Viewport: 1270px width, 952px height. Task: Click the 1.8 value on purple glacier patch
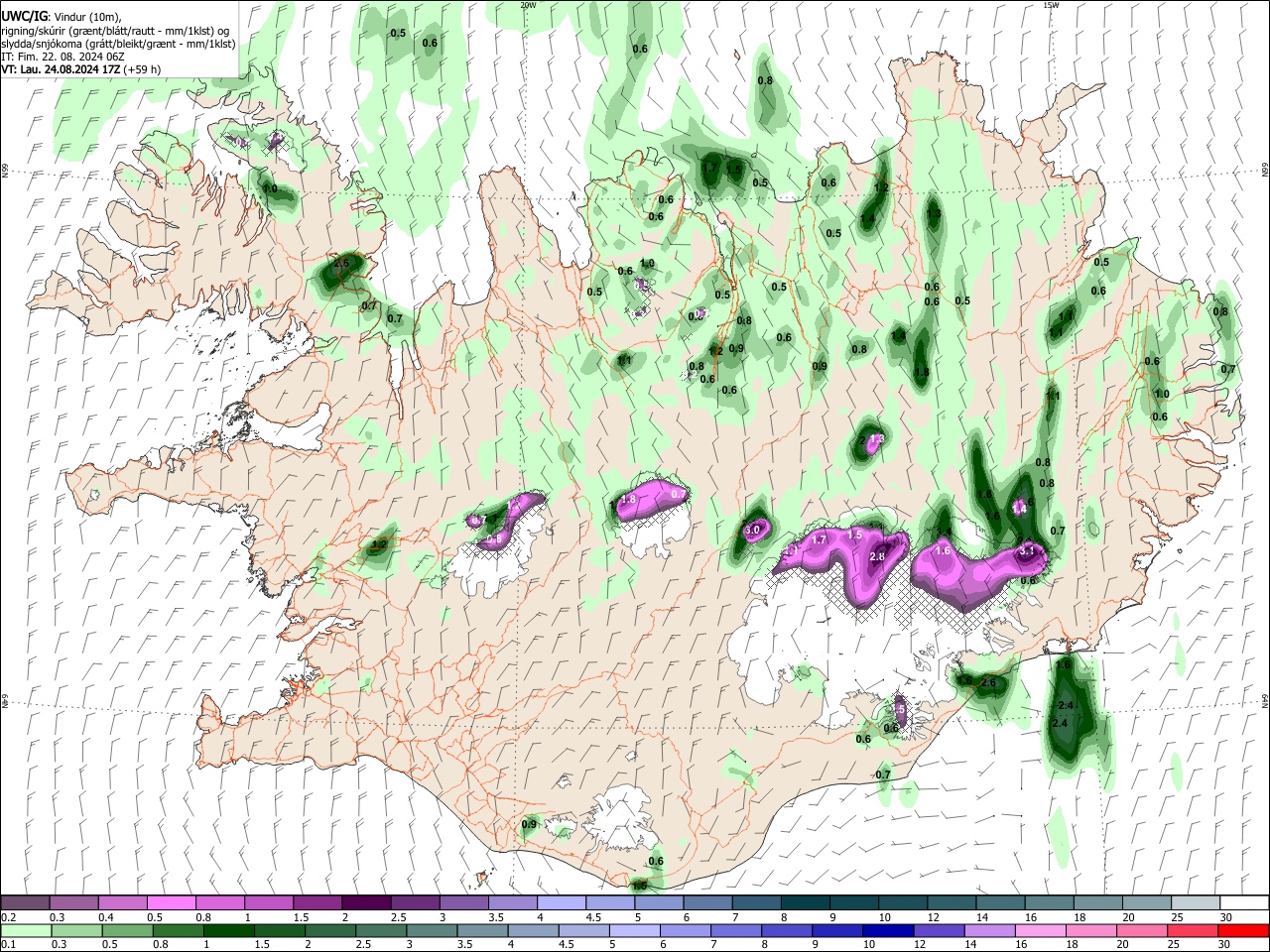628,500
